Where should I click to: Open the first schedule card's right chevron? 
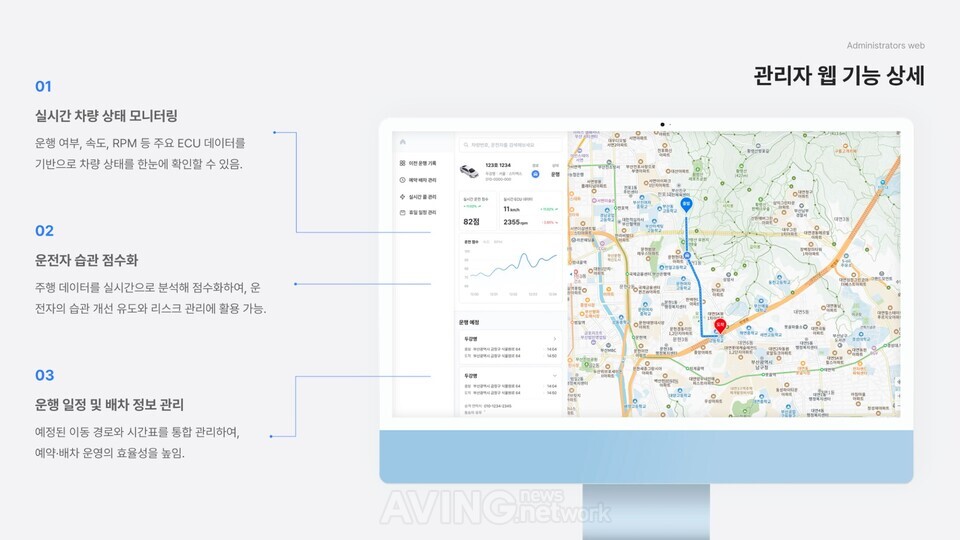(555, 339)
